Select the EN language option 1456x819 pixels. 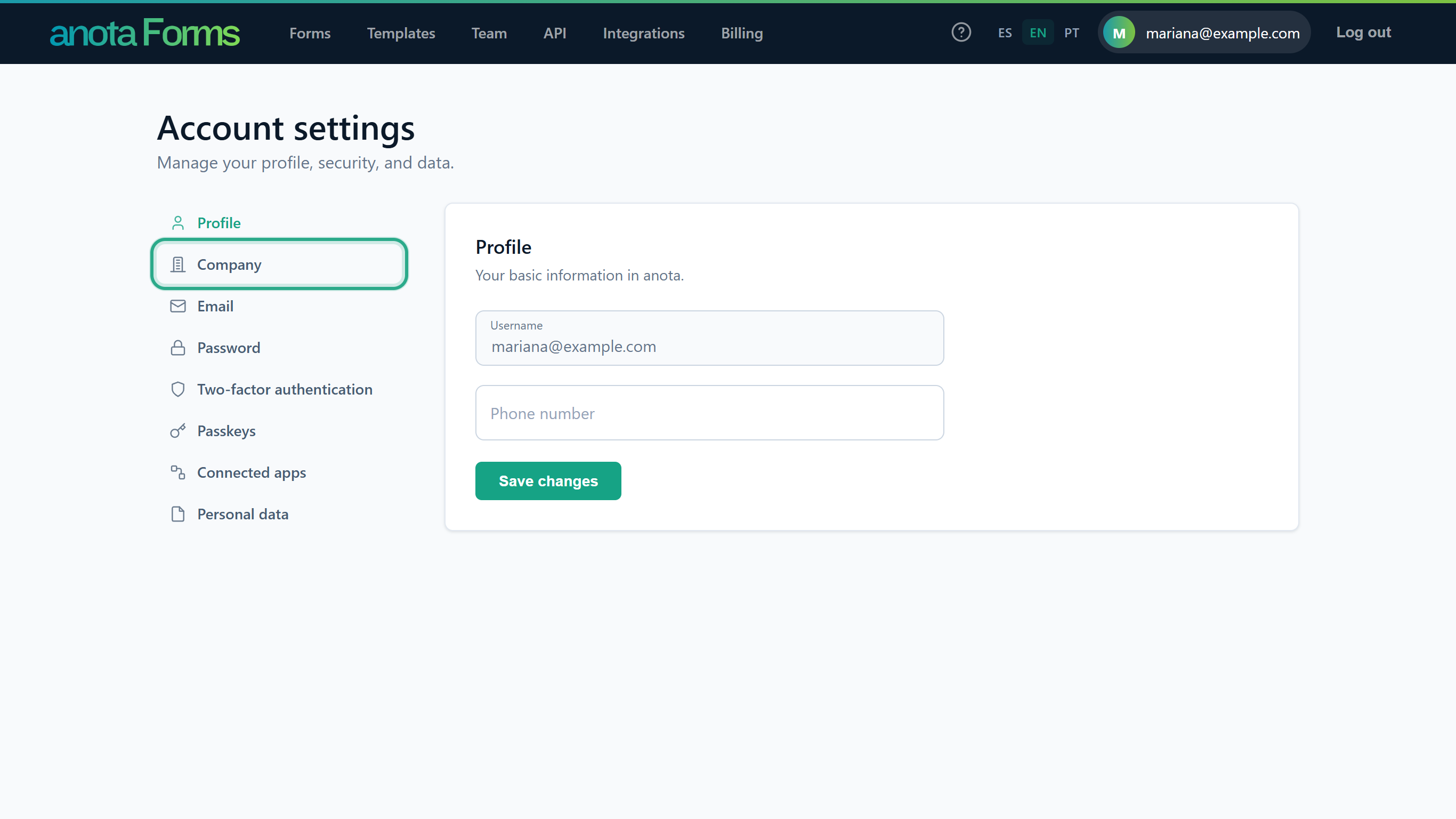[1037, 33]
